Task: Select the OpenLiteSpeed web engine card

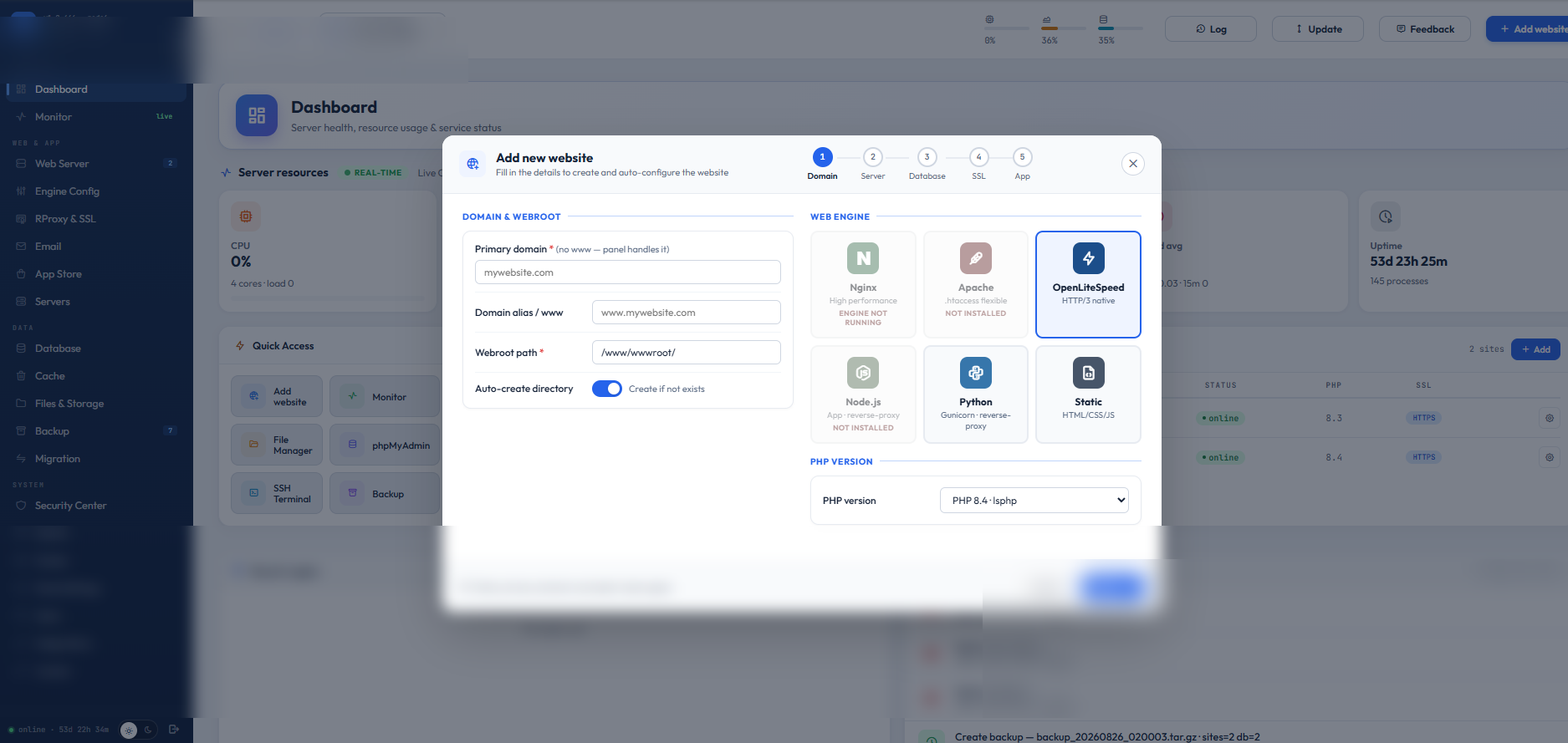Action: pos(1088,284)
